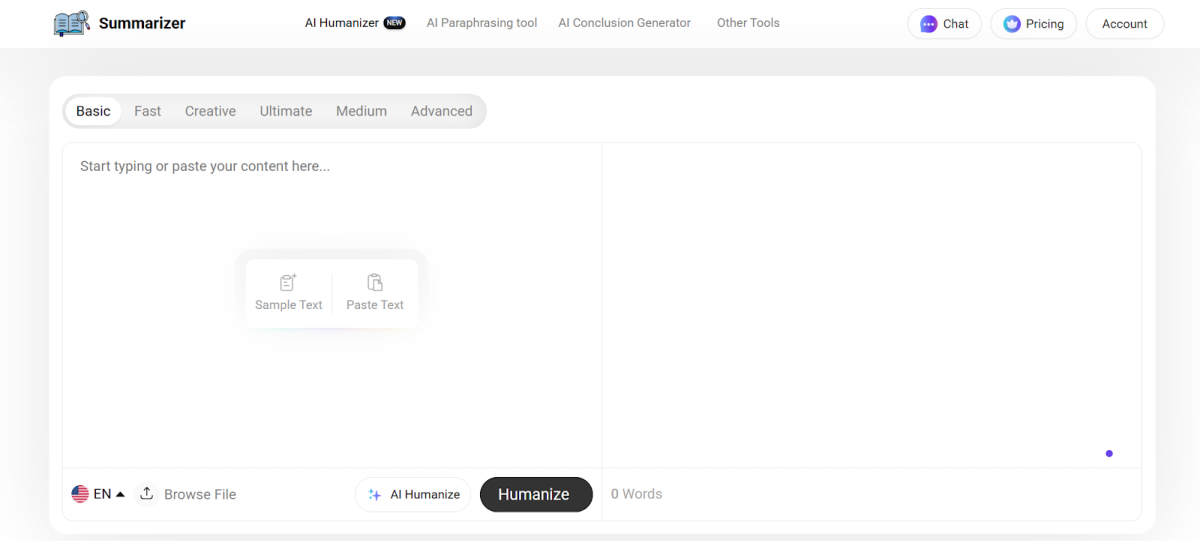Choose the Creative mode tab
The width and height of the screenshot is (1200, 541).
(210, 111)
